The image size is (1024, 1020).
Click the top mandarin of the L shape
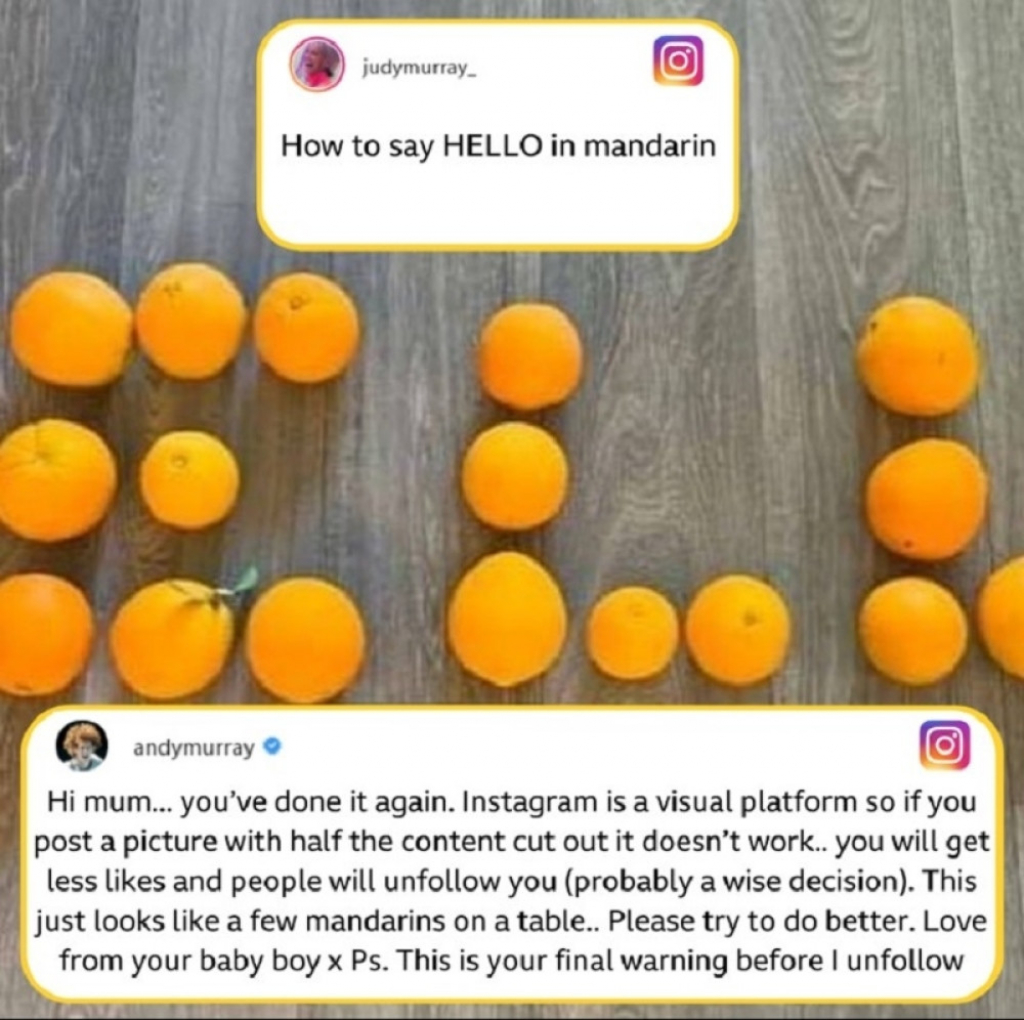coord(530,357)
